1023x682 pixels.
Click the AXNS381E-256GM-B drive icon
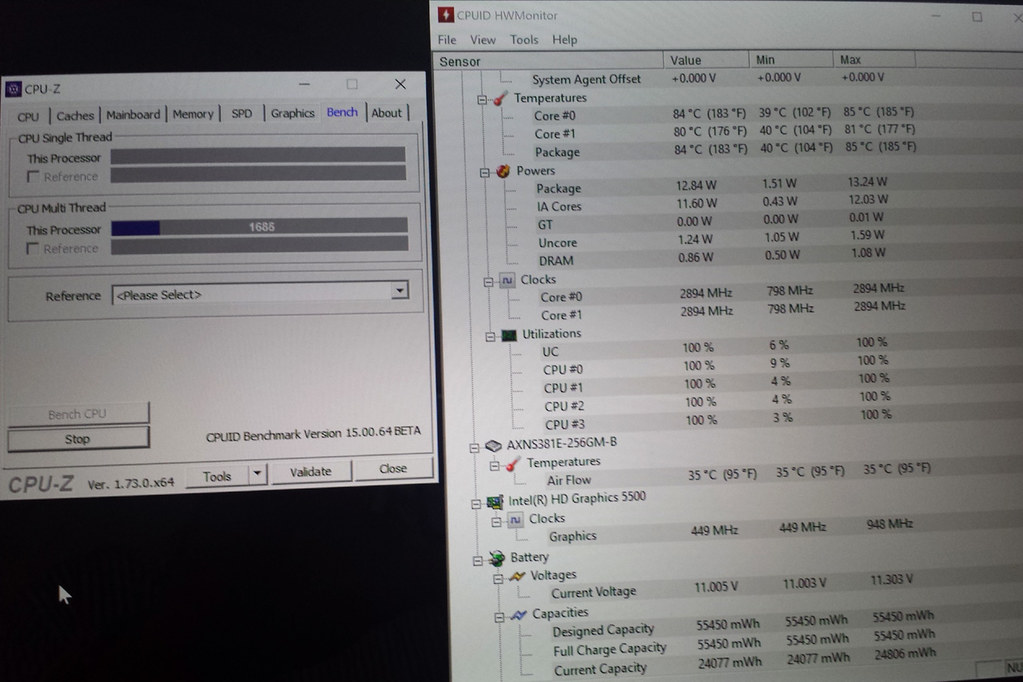click(493, 445)
